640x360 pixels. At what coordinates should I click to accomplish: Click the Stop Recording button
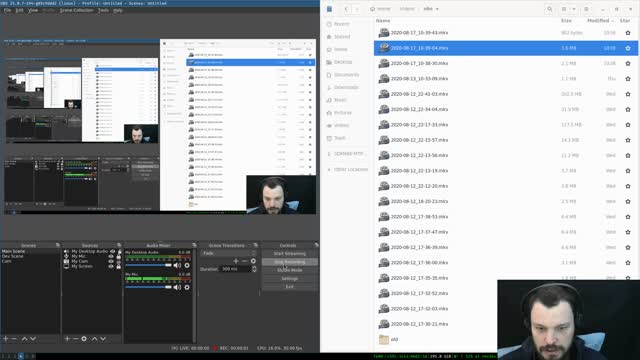289,262
